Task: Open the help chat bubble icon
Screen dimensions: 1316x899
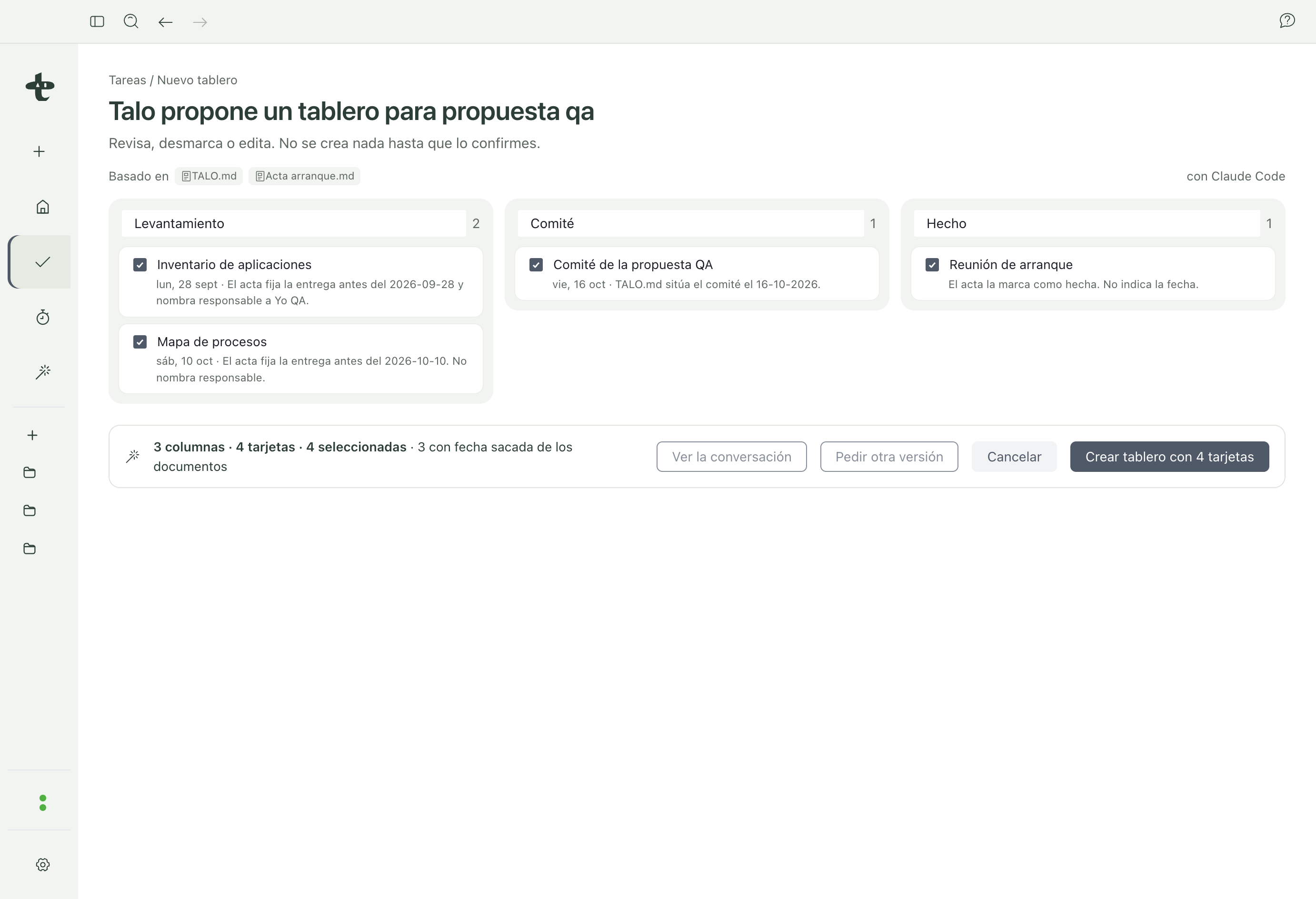Action: (1286, 21)
